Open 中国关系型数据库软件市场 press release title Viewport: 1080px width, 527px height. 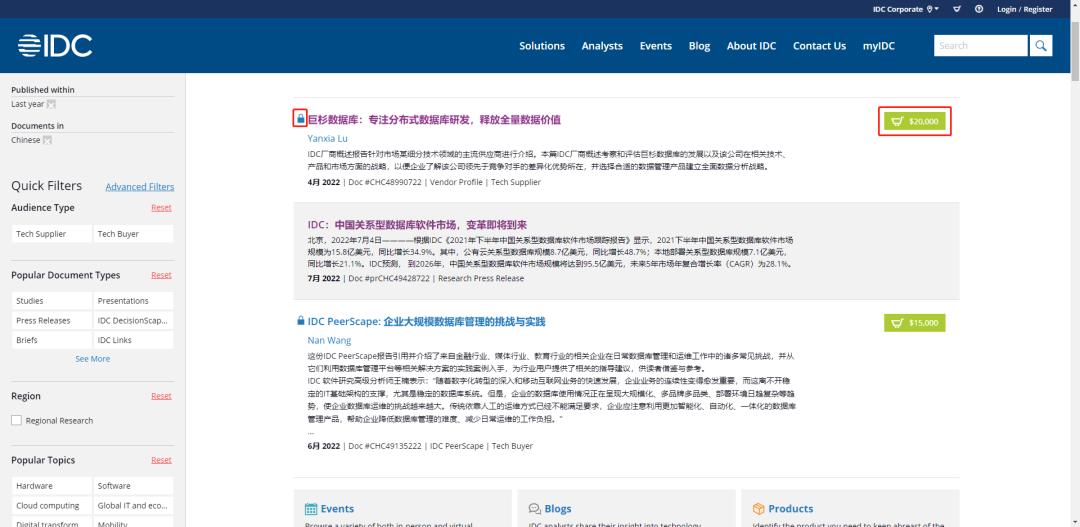417,225
